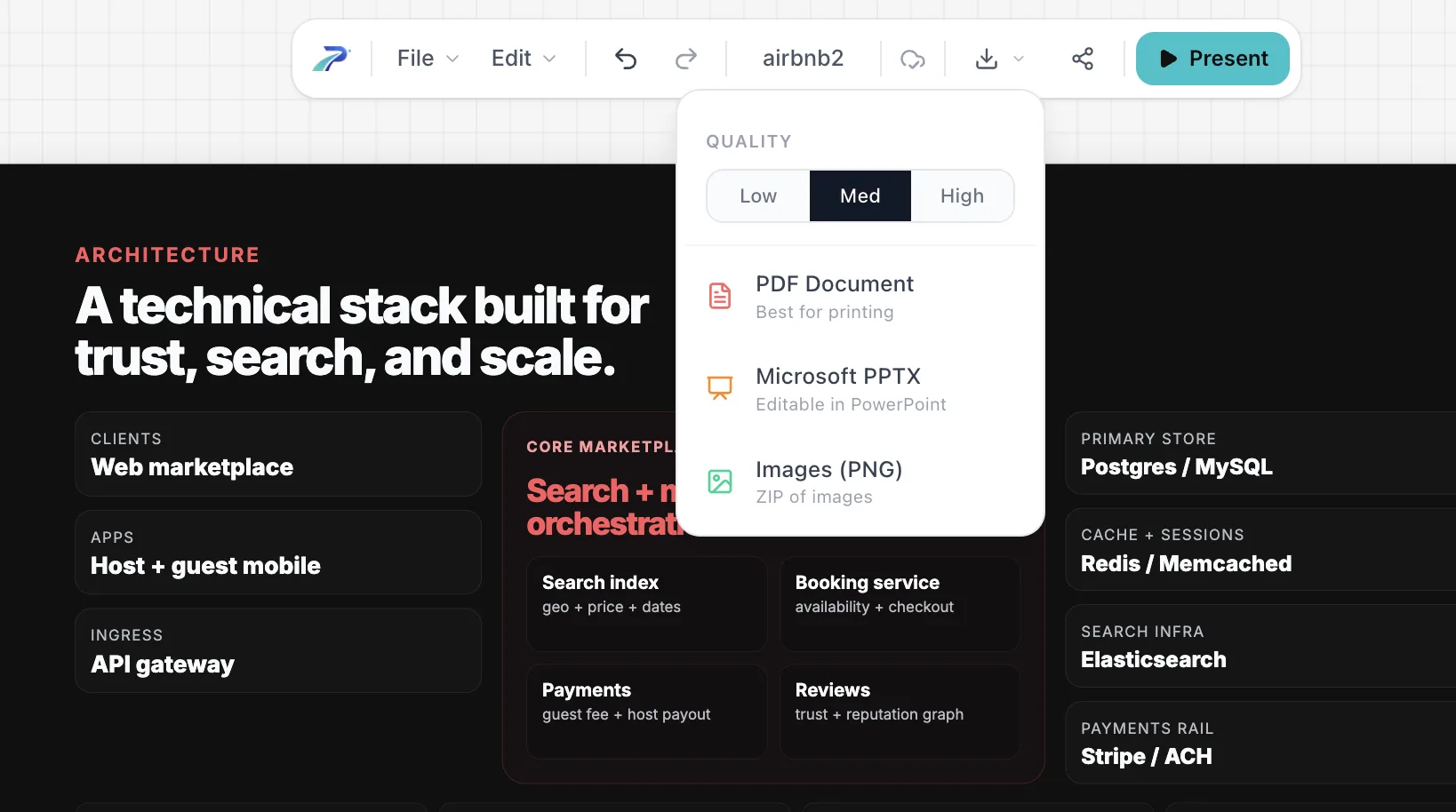Image resolution: width=1456 pixels, height=812 pixels.
Task: Click the Present button
Action: coord(1212,59)
